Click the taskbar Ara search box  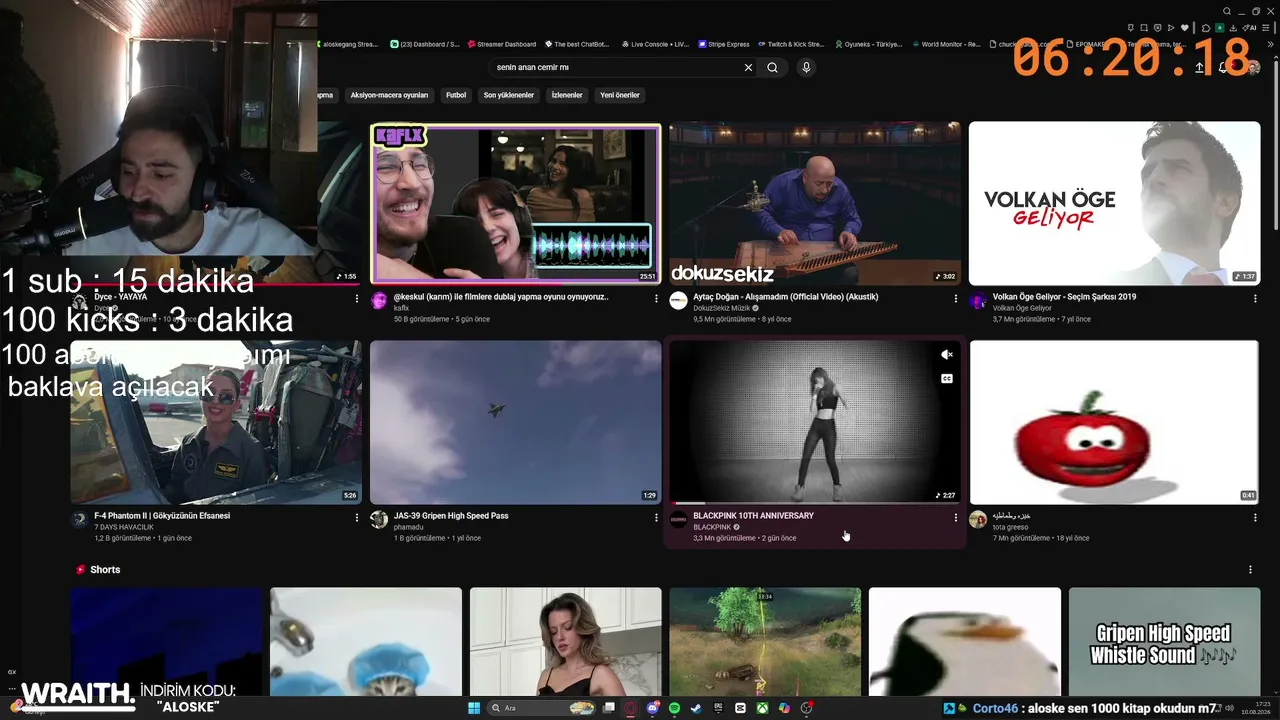click(540, 708)
